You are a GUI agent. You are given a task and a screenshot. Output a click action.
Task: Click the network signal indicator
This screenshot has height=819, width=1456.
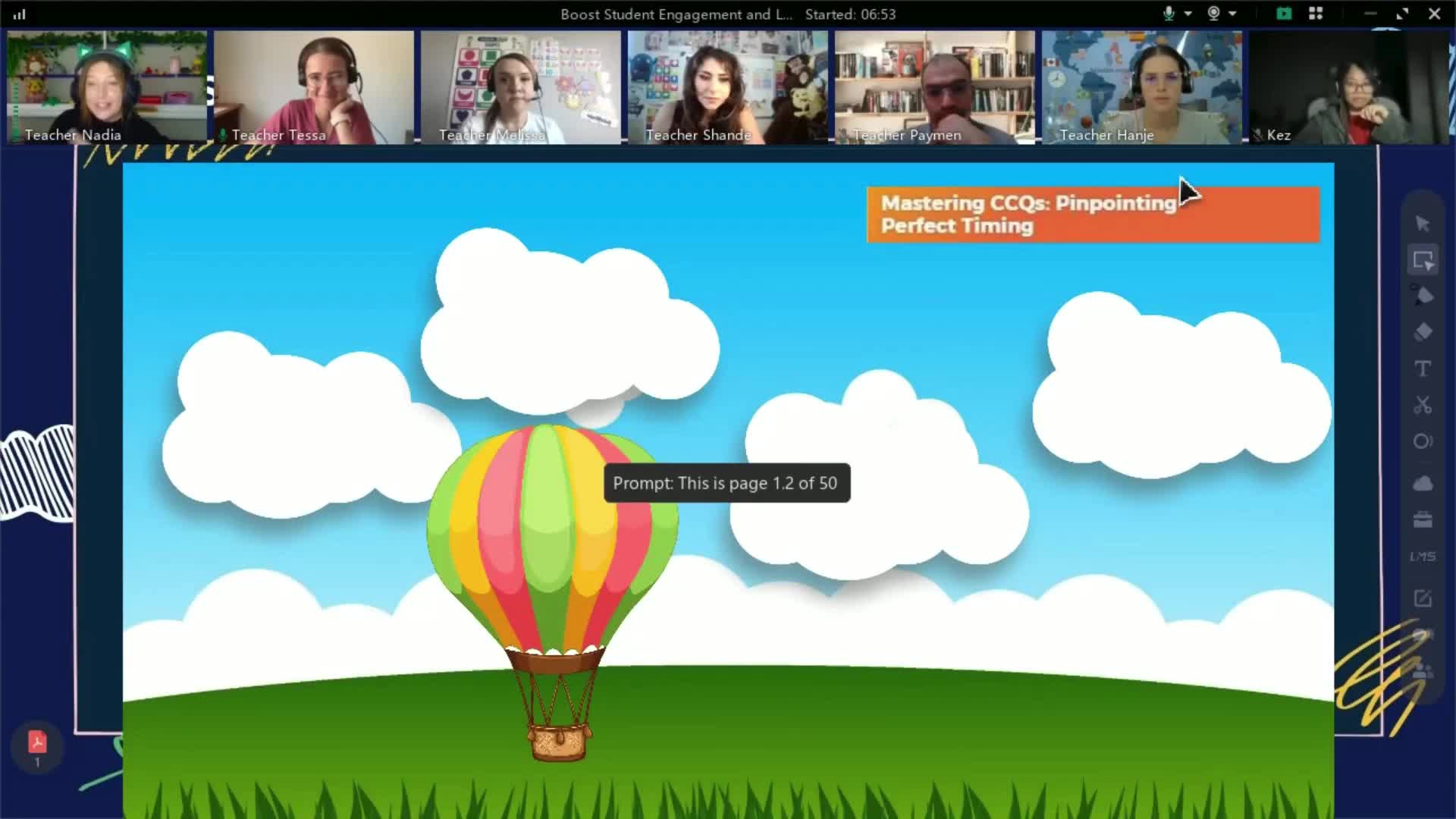click(19, 14)
